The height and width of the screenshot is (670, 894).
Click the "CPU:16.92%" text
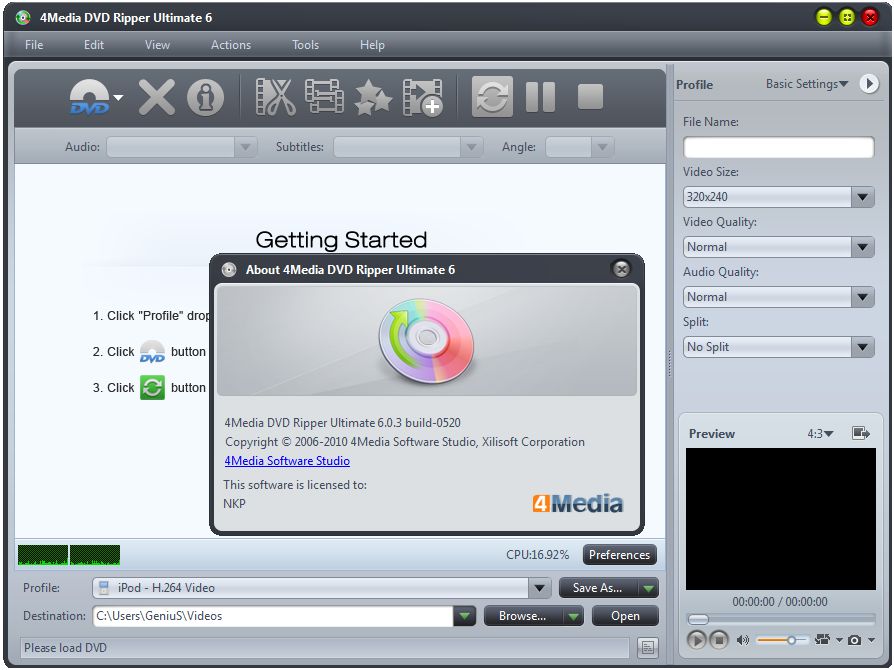537,555
